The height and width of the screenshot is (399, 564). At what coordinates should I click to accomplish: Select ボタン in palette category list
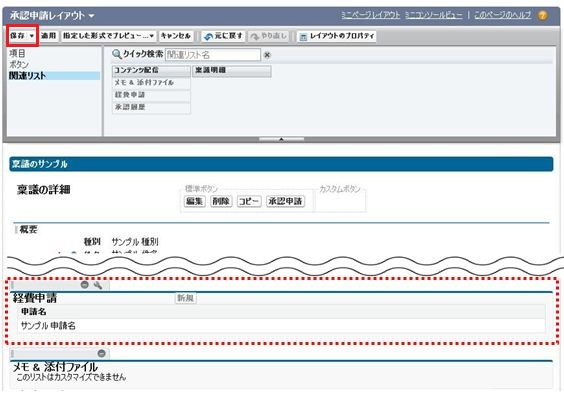pyautogui.click(x=19, y=64)
